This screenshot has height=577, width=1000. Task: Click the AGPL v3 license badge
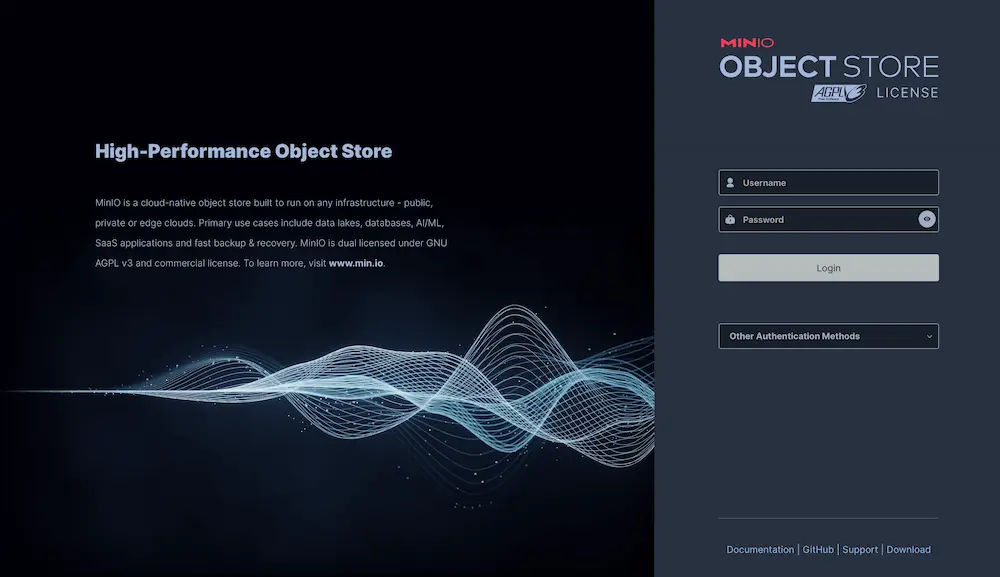tap(838, 93)
